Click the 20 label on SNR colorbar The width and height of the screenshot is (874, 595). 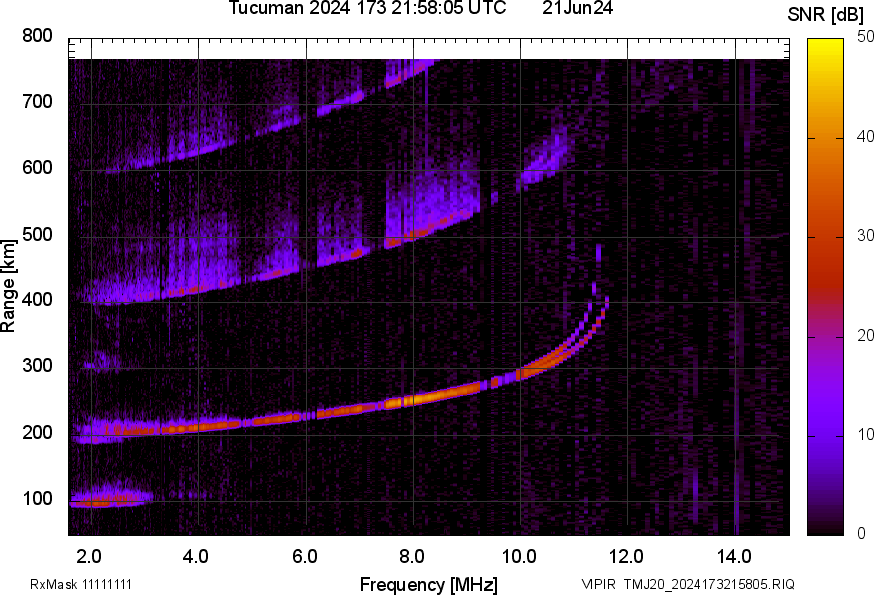pos(865,336)
